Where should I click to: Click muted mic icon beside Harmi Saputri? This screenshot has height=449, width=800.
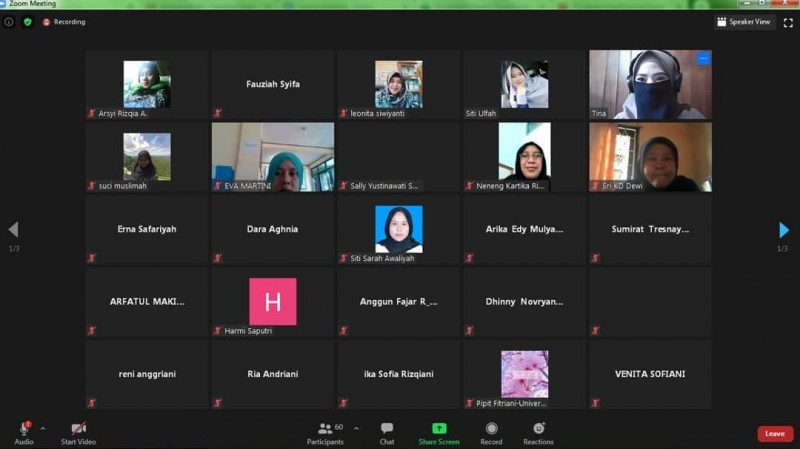click(x=218, y=331)
